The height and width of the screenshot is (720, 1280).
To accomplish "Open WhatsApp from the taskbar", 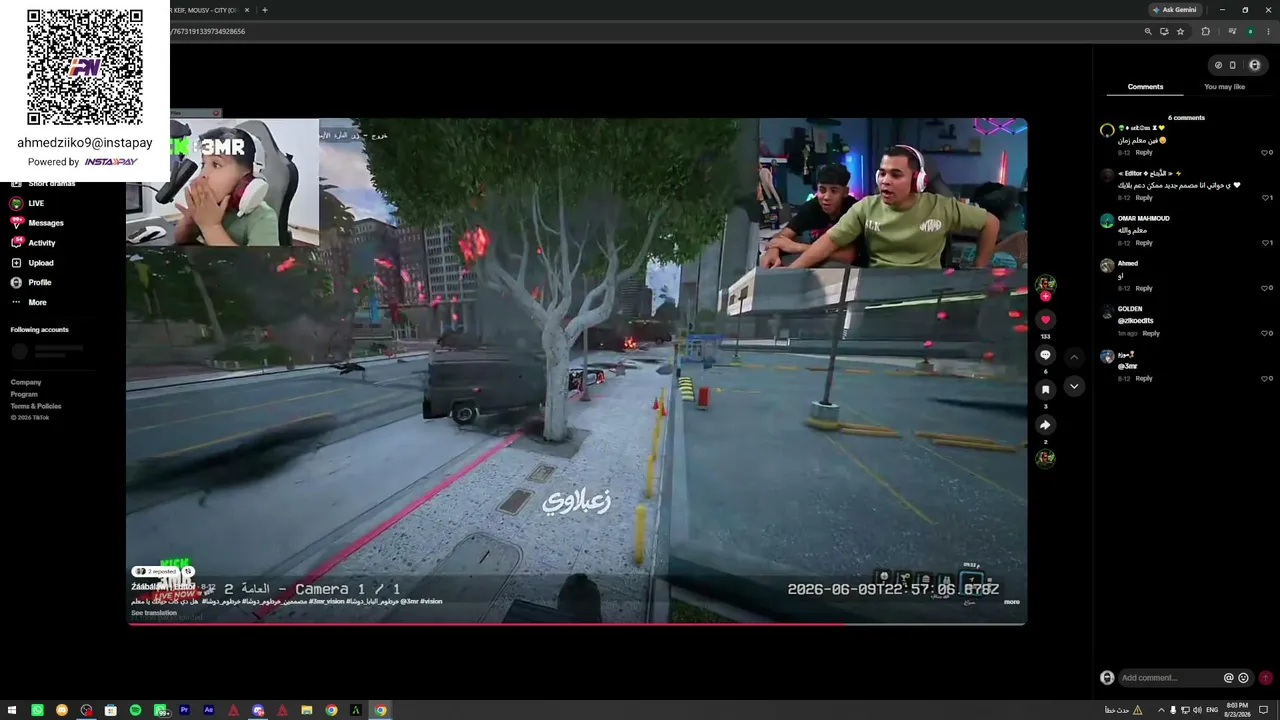I will [37, 710].
